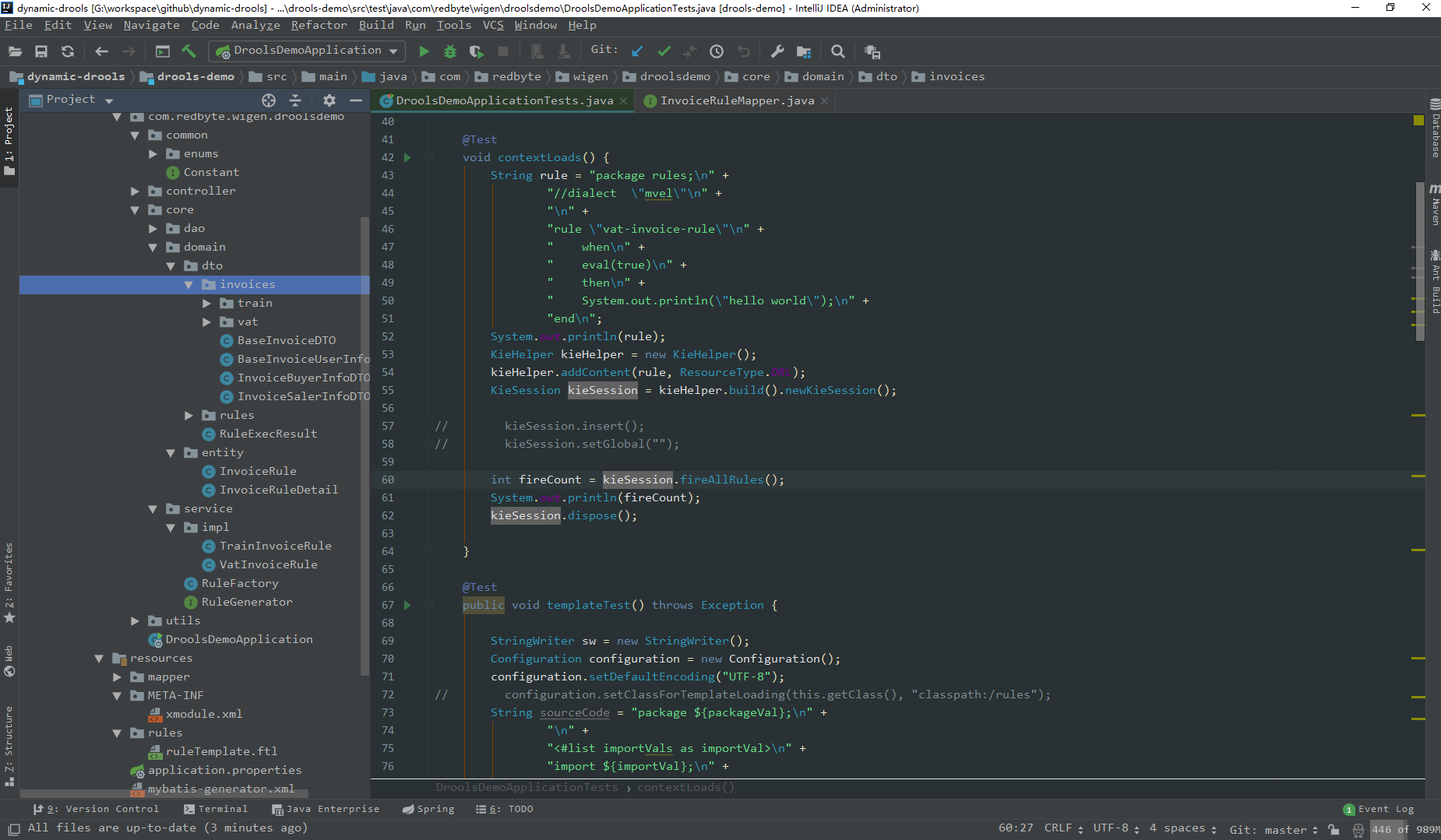Viewport: 1441px width, 840px height.
Task: Toggle the Favorites side panel
Action: [9, 584]
